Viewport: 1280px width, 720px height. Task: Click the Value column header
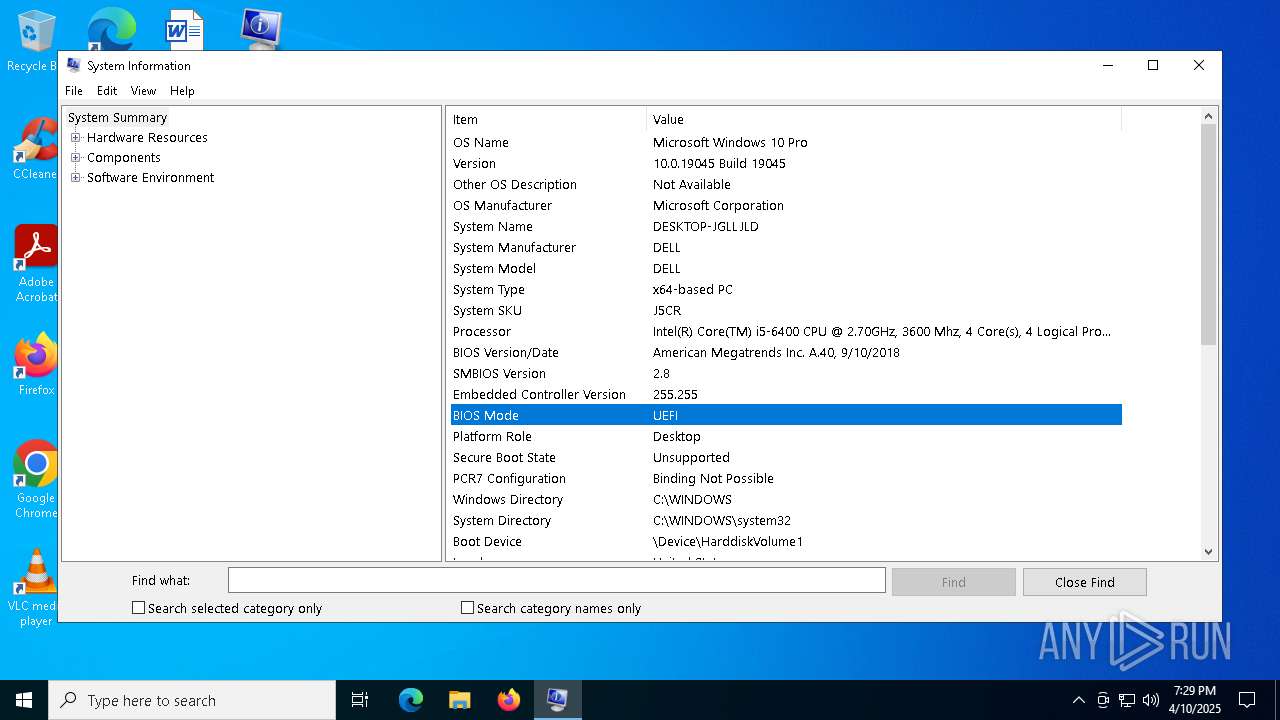(884, 119)
